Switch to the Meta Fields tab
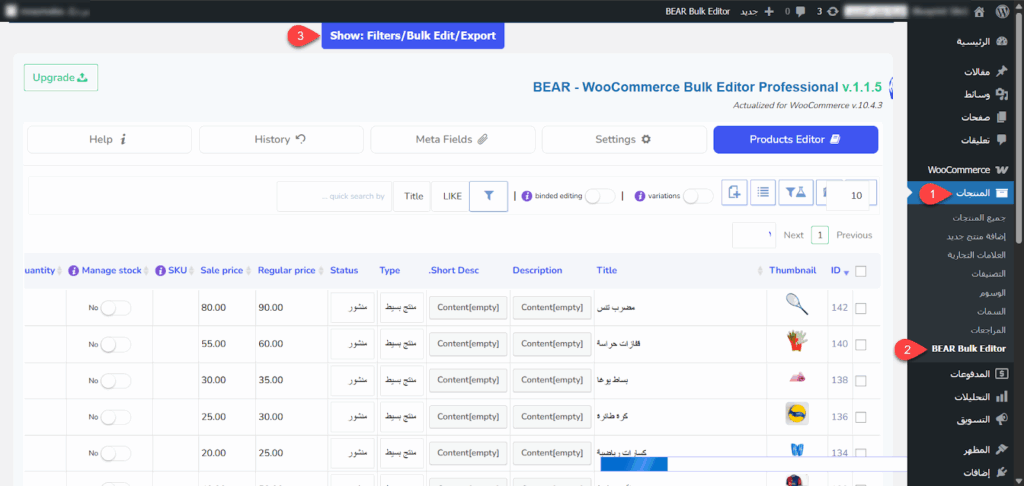Viewport: 1024px width, 486px height. click(452, 139)
